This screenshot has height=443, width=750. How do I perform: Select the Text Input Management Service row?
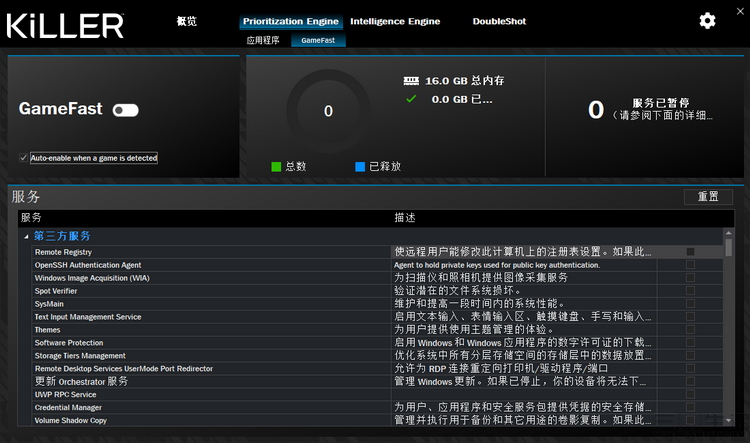click(x=377, y=316)
